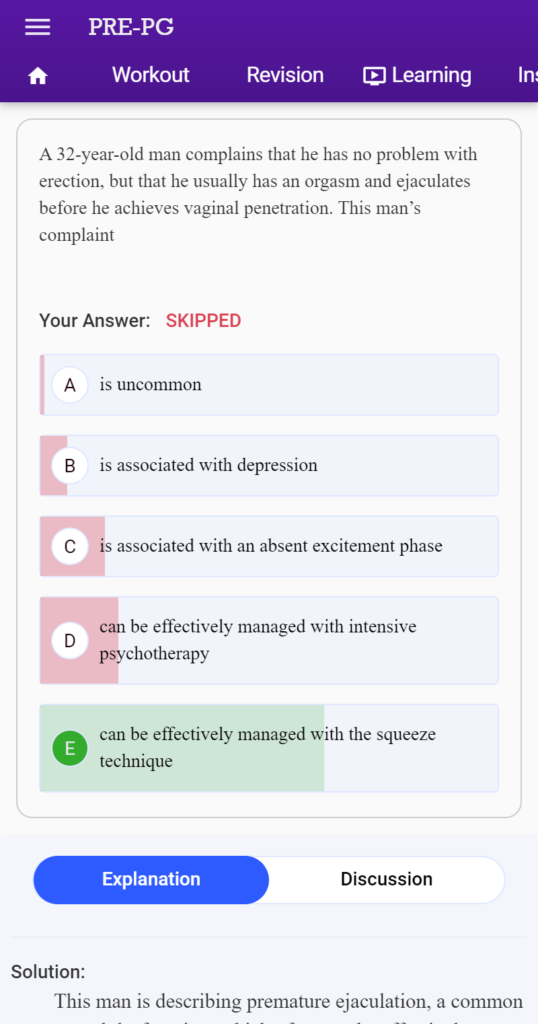
Task: Show the Explanation section
Action: [151, 880]
